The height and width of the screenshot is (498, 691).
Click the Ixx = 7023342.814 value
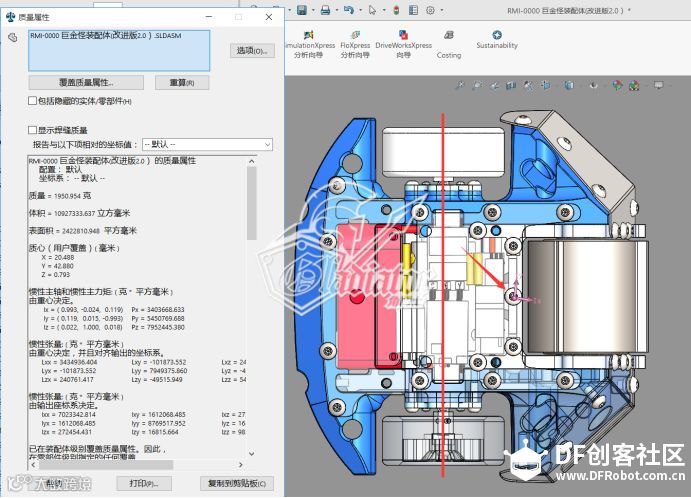(x=68, y=415)
